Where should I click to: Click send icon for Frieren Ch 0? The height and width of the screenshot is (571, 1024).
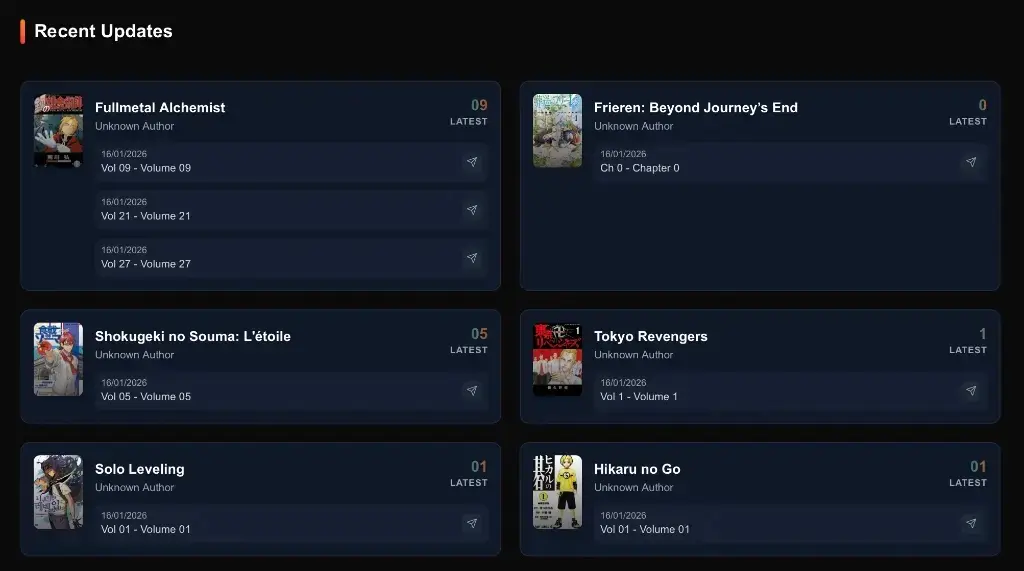971,161
